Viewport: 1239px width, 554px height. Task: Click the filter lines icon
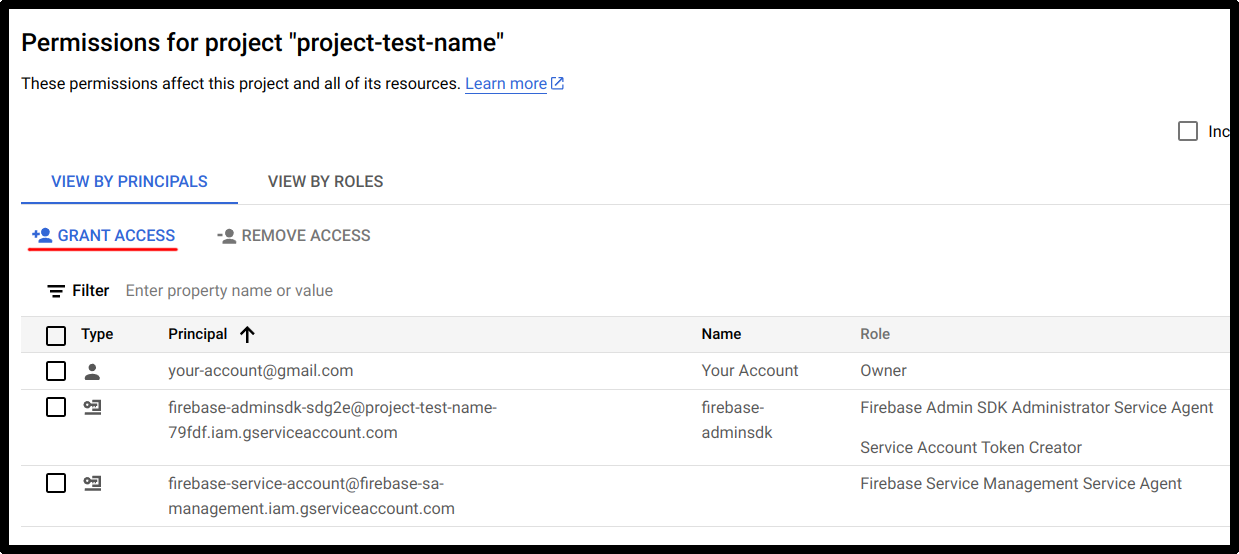(56, 291)
